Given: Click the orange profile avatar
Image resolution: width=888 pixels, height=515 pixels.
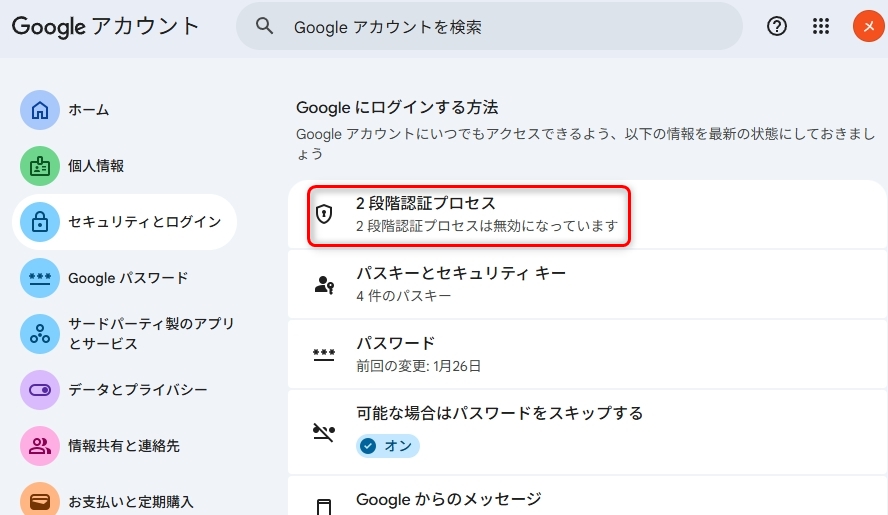Looking at the screenshot, I should [869, 26].
